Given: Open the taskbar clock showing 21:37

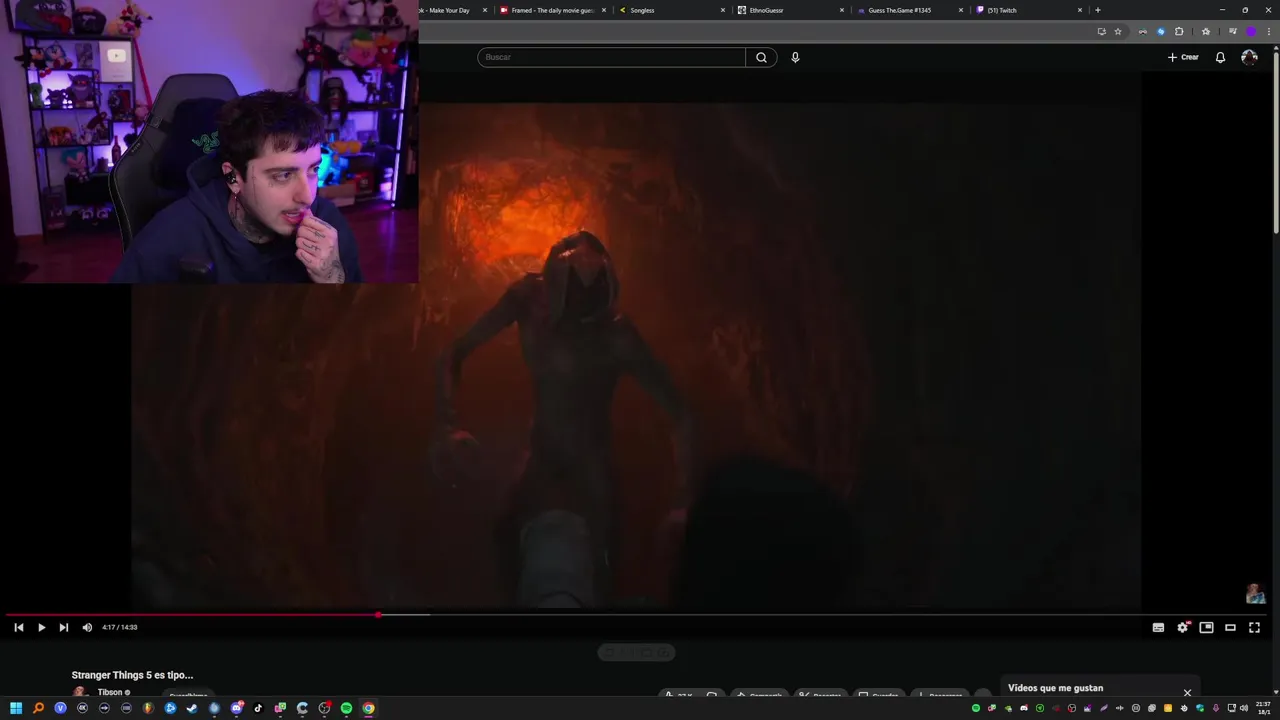Looking at the screenshot, I should 1263,708.
